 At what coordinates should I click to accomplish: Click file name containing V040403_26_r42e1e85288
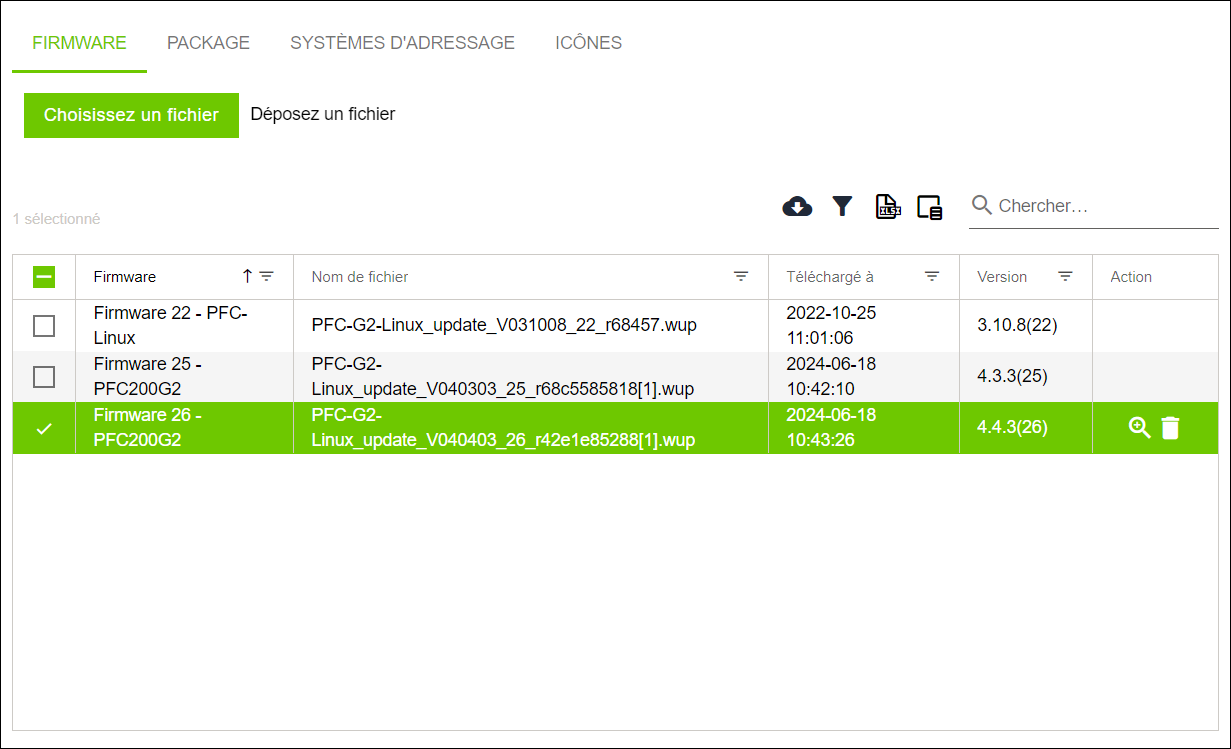tap(503, 427)
